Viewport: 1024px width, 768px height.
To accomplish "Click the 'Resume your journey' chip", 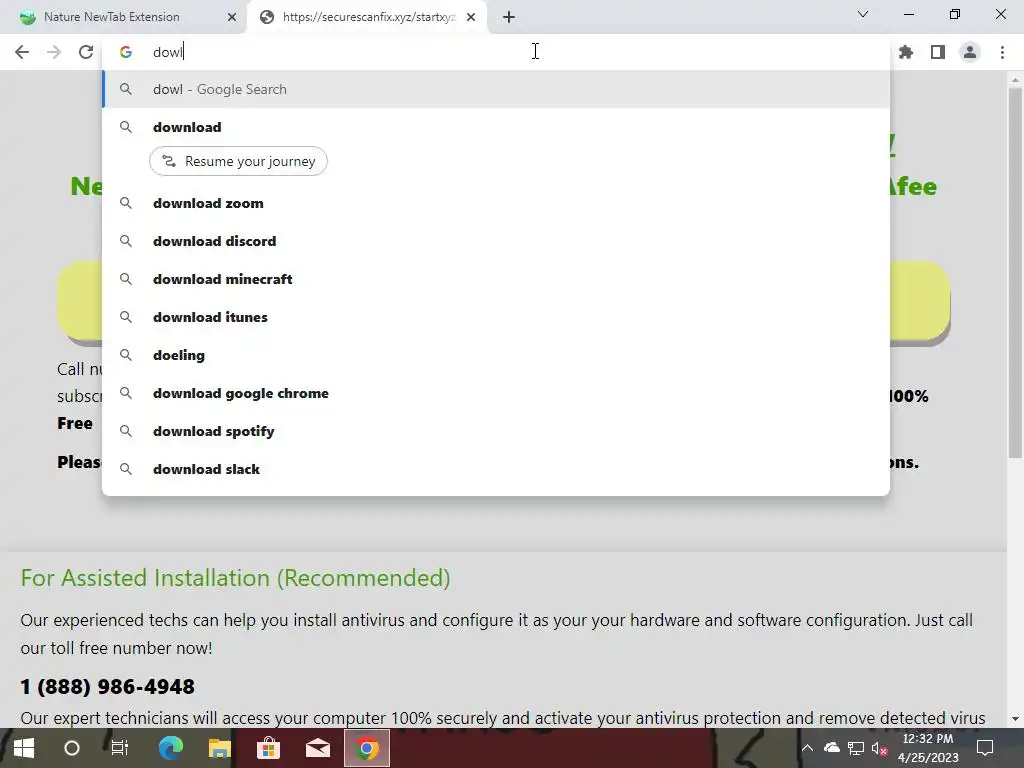I will pyautogui.click(x=238, y=161).
